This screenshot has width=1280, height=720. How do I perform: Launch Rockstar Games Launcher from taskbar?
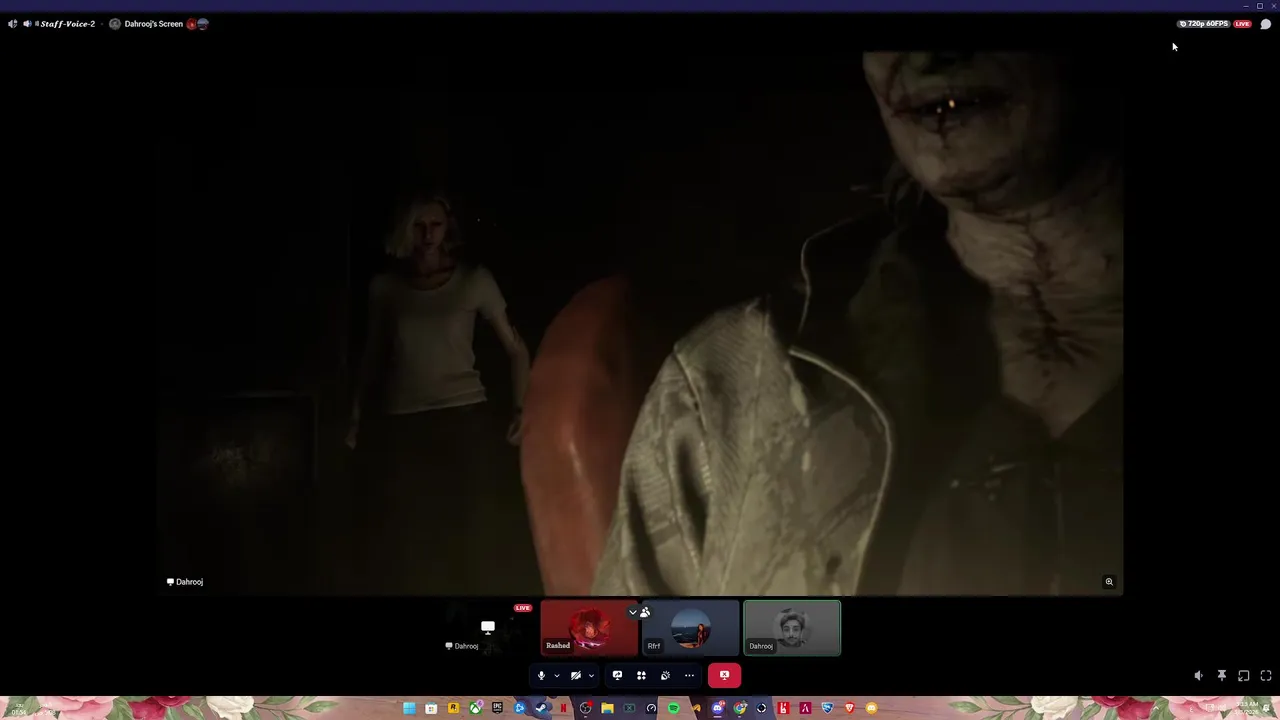coord(453,708)
